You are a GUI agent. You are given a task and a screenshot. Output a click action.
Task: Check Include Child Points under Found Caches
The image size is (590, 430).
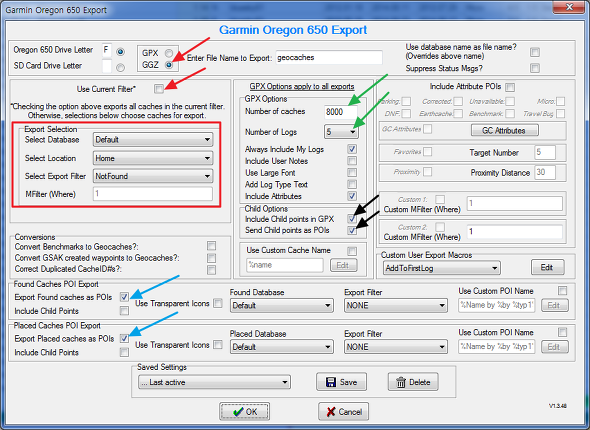click(x=124, y=311)
